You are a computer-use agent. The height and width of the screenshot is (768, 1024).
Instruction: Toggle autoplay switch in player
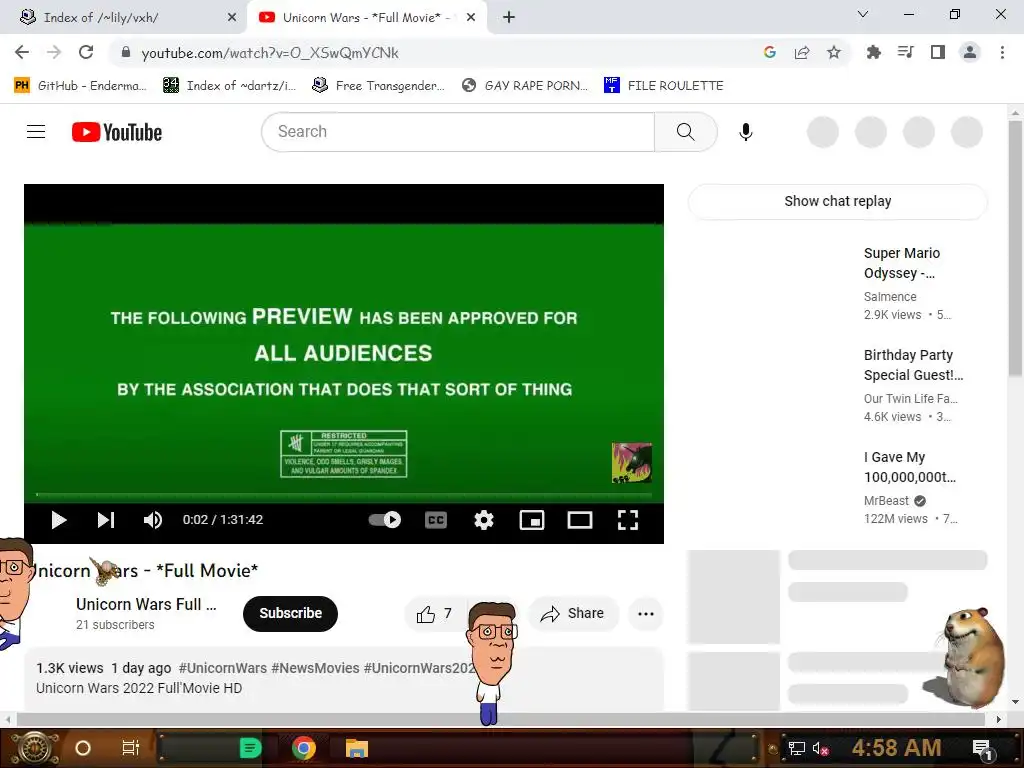385,520
